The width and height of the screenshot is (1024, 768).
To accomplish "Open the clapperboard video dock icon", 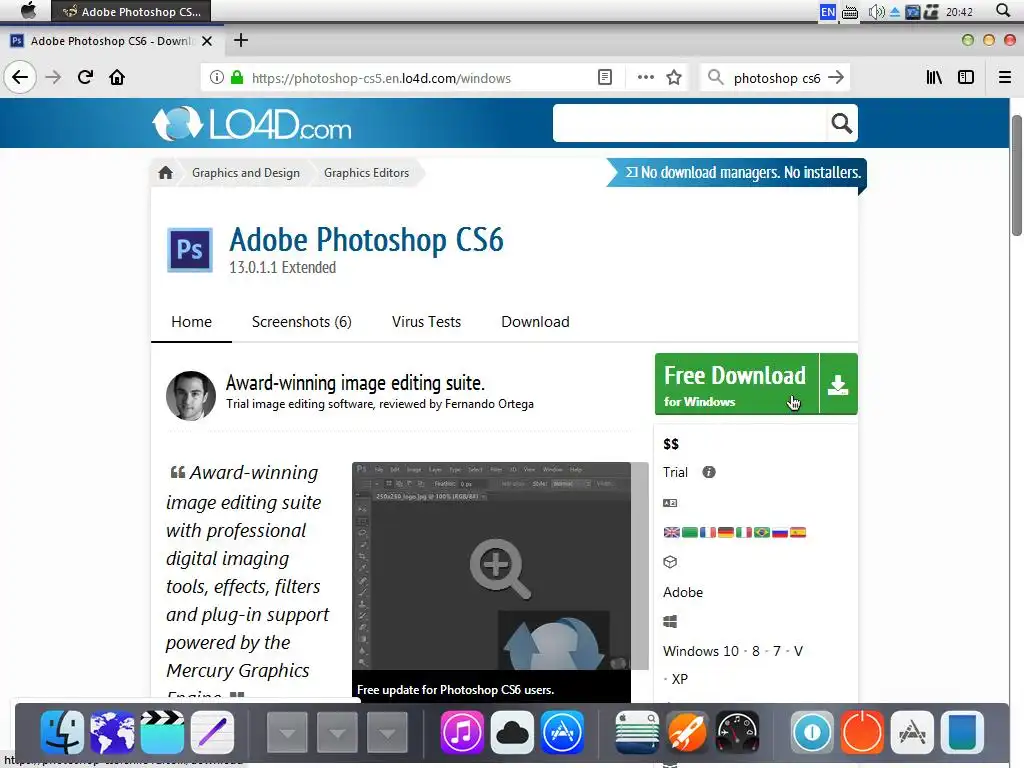I will (x=163, y=732).
